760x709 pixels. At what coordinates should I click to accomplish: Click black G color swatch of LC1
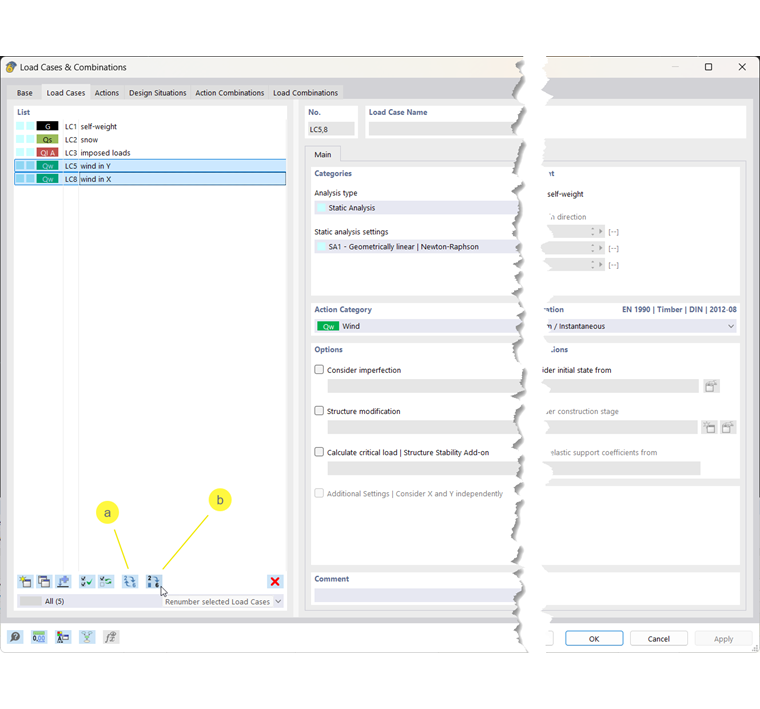click(48, 126)
